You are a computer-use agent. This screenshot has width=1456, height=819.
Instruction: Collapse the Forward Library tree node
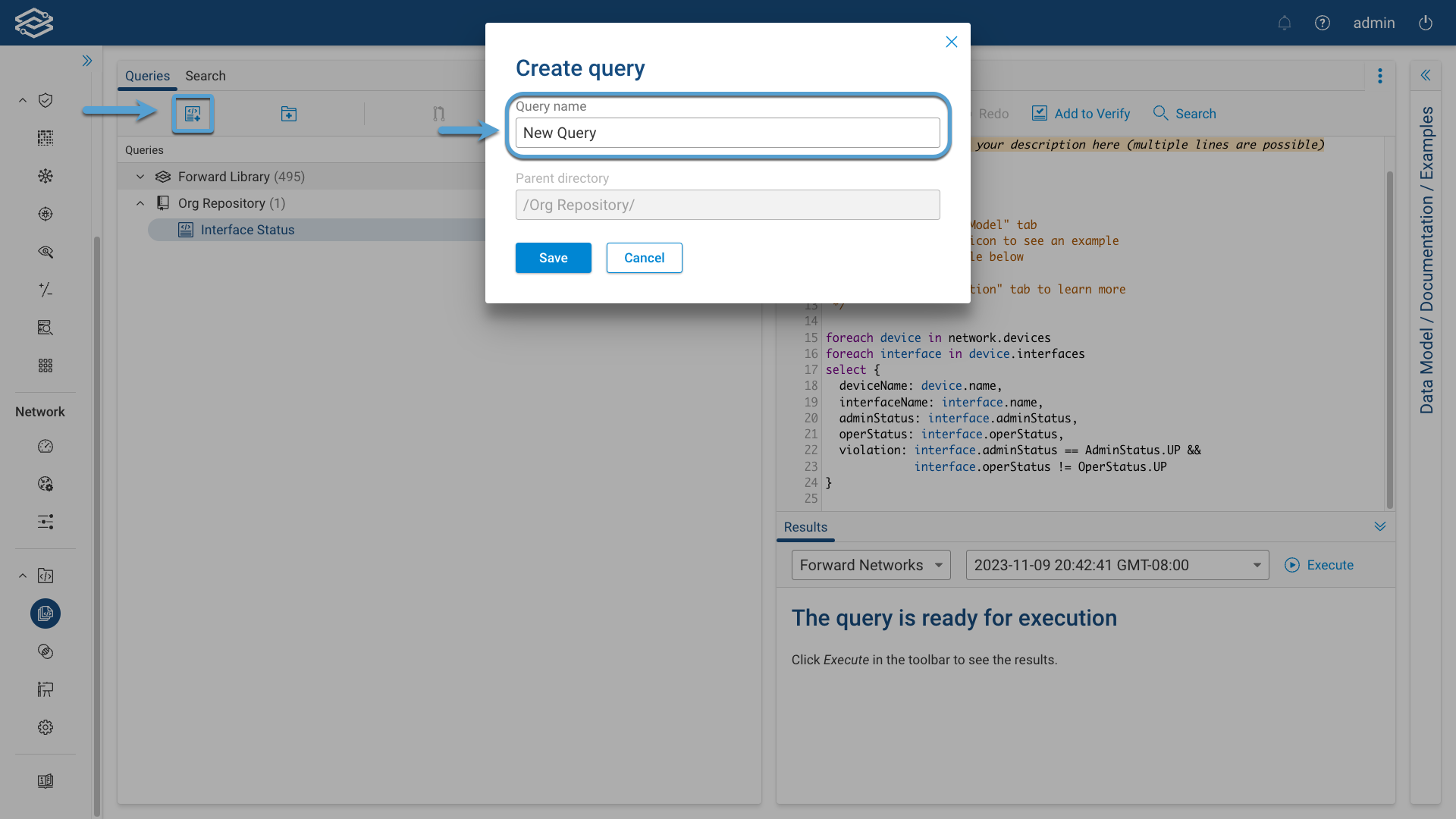click(x=140, y=176)
